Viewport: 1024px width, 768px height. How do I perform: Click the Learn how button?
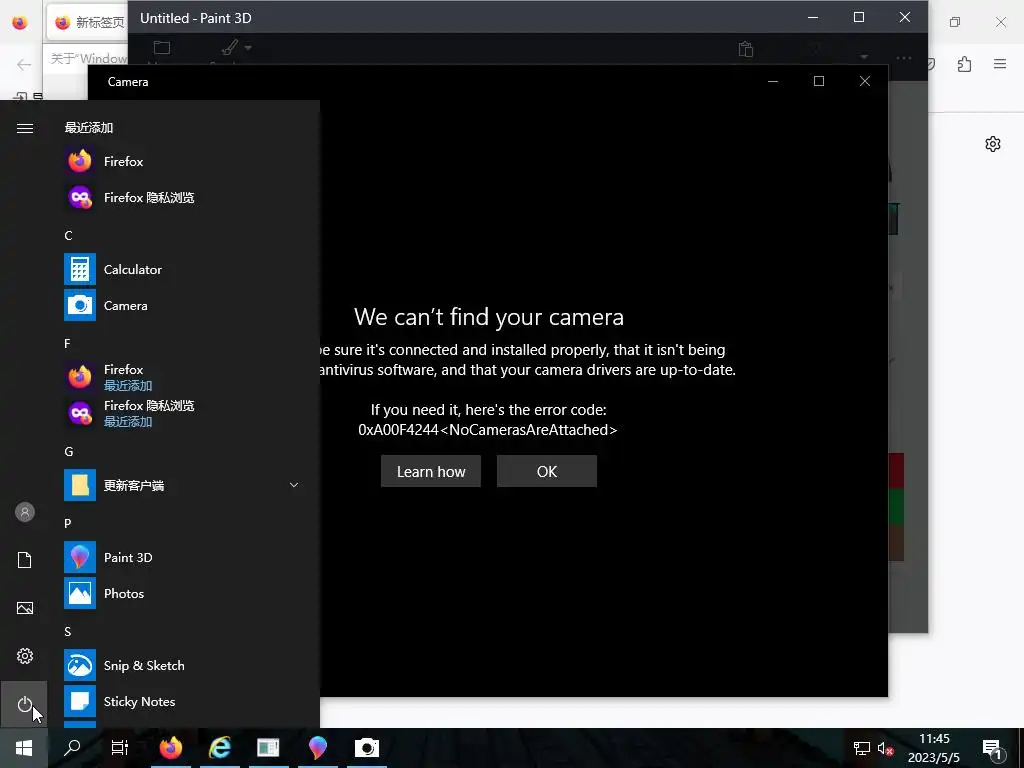point(431,472)
